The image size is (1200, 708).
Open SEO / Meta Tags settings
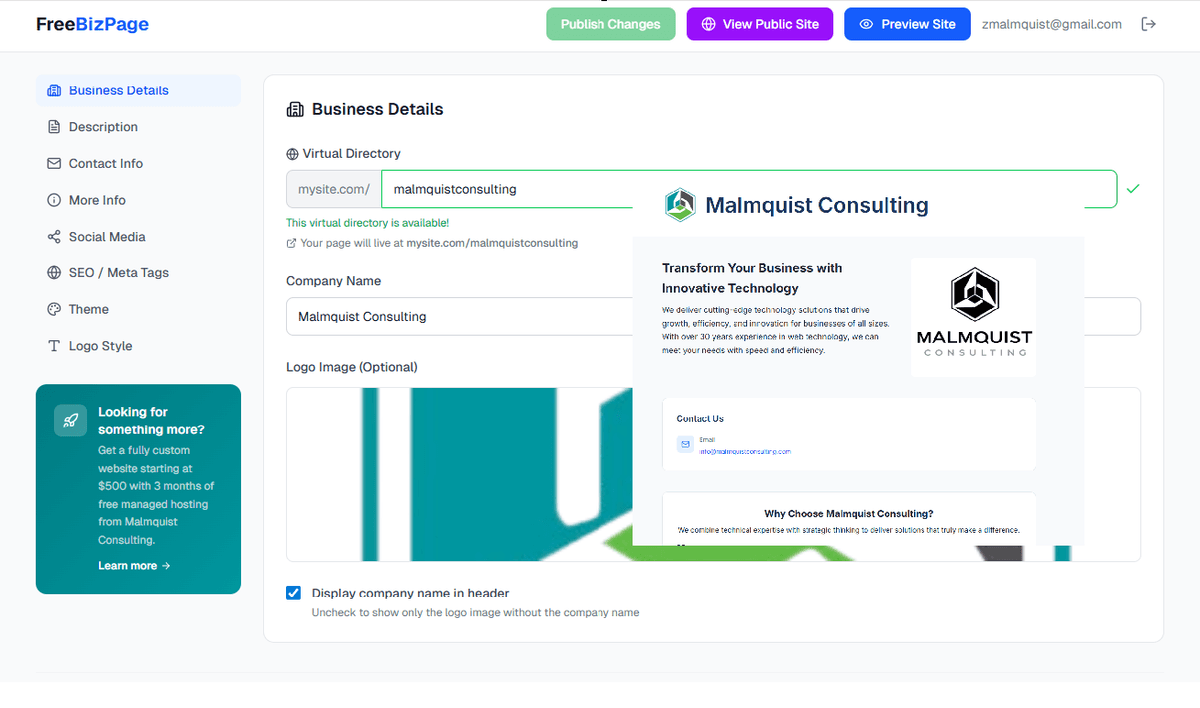[x=118, y=273]
